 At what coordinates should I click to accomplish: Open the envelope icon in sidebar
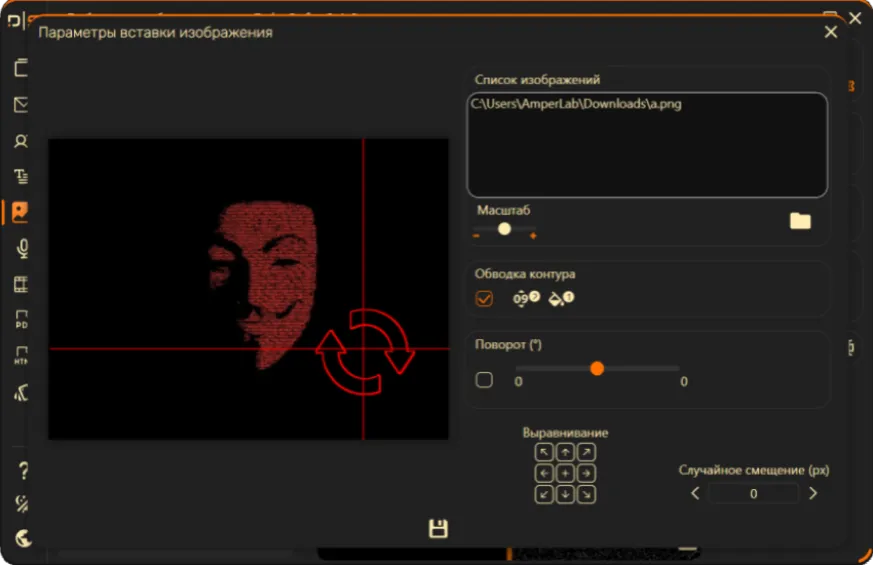(x=21, y=105)
